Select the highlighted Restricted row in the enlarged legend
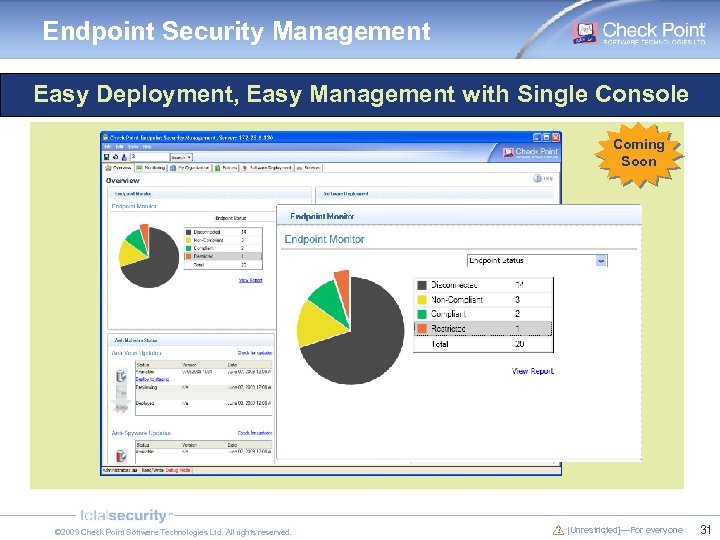Image resolution: width=720 pixels, height=540 pixels. tap(483, 328)
